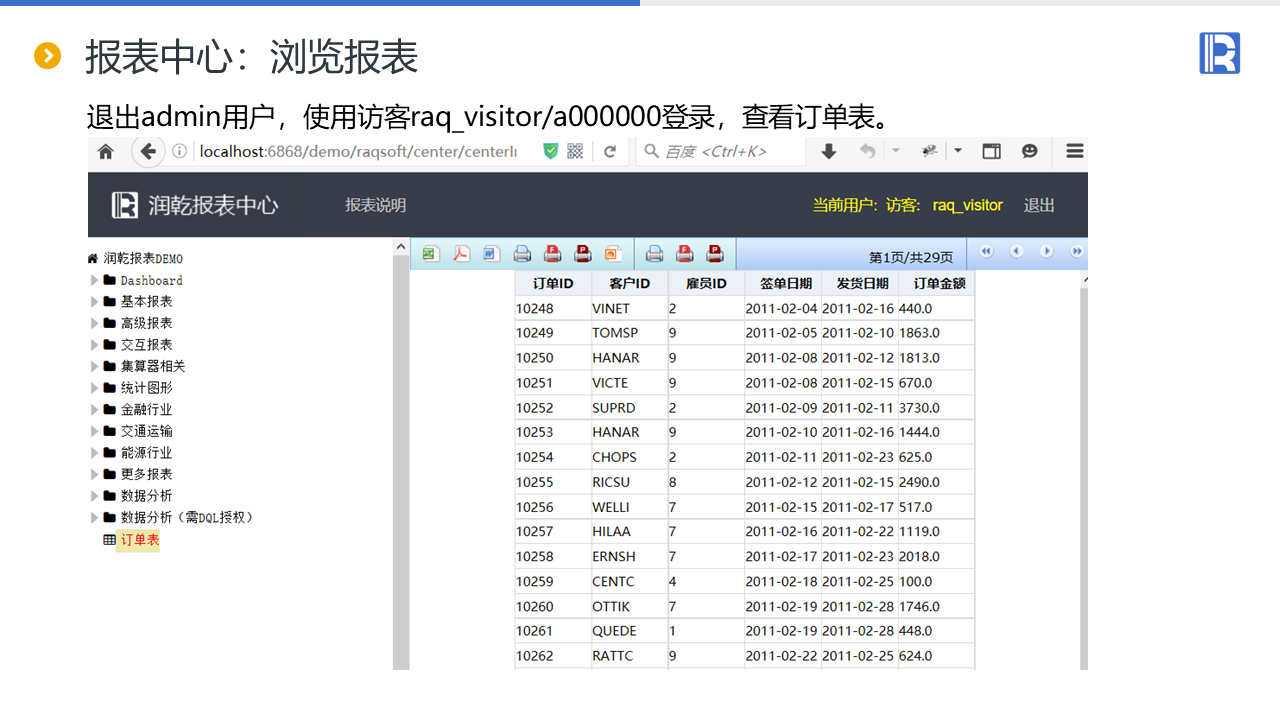Viewport: 1280px width, 720px height.
Task: Click the raq_visitor username text
Action: pos(966,204)
